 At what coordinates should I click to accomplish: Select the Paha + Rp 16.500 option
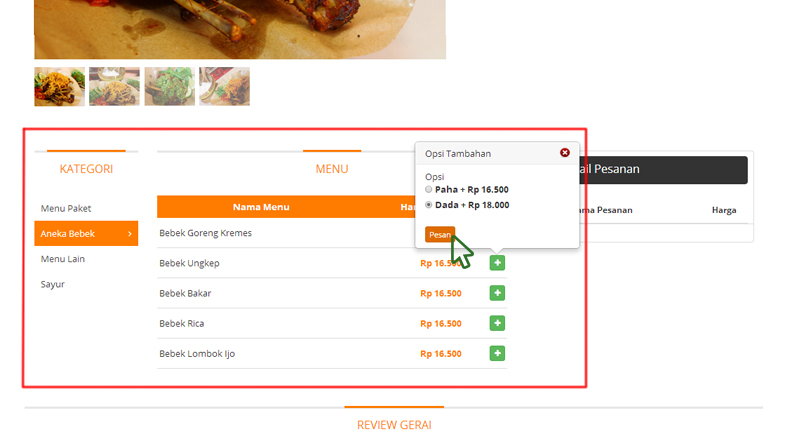coord(429,189)
